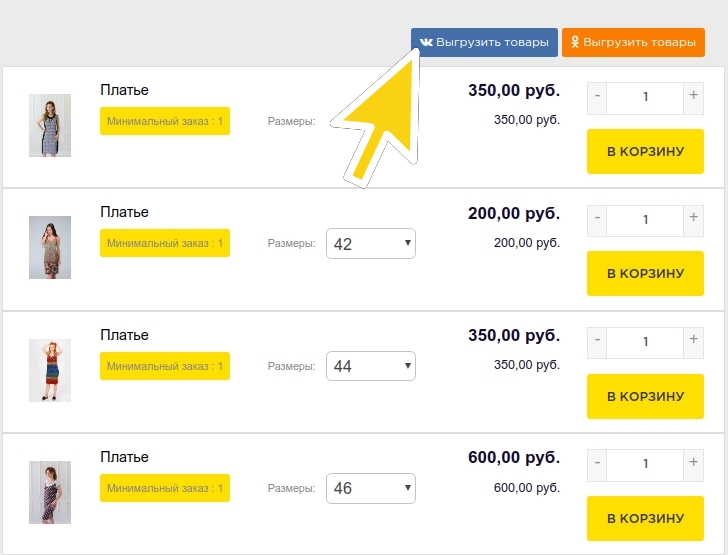Open the product title of the 200 rub dress
The width and height of the screenshot is (728, 555).
(x=124, y=212)
